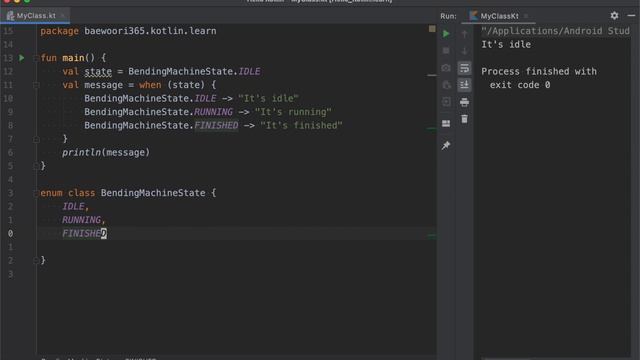Click the package name baewoori365.kotlin.learn
The image size is (640, 360).
pos(150,31)
